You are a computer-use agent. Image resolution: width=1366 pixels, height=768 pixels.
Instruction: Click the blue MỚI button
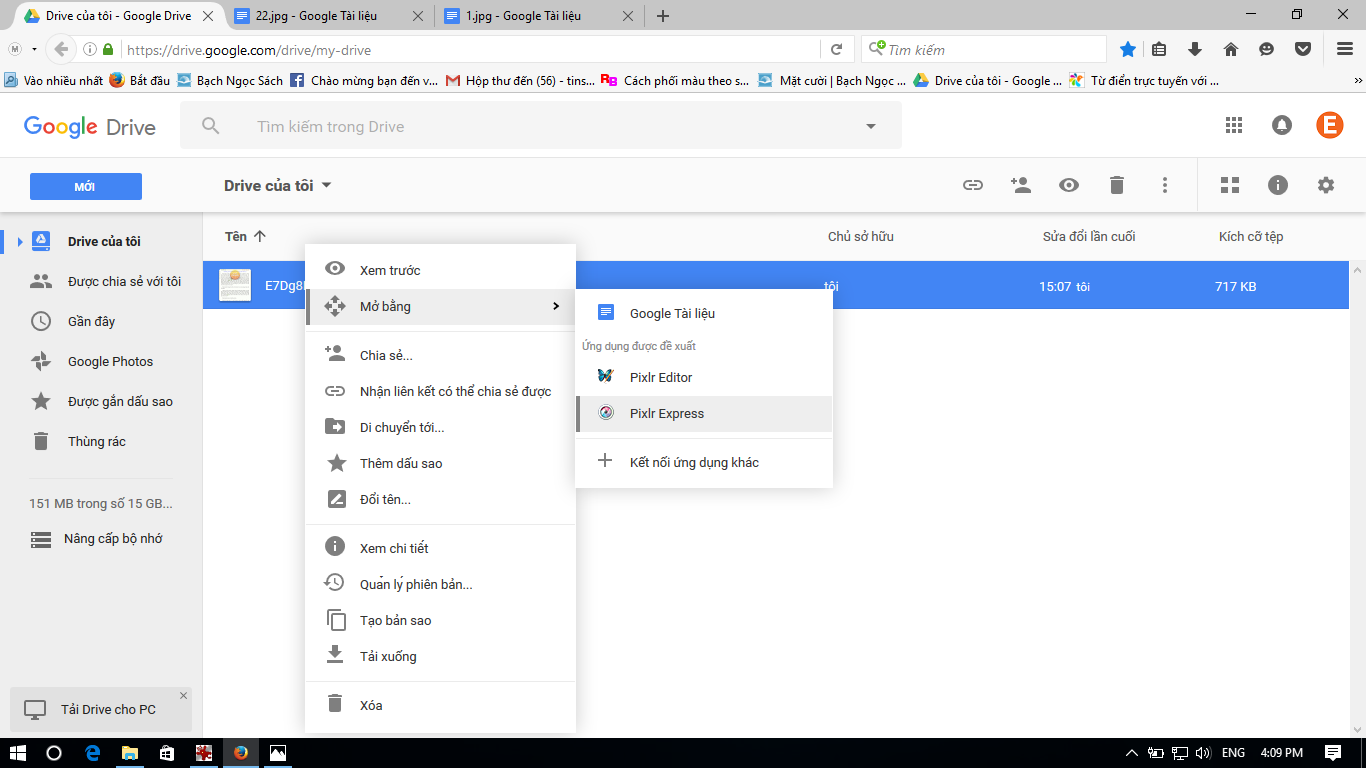click(x=86, y=187)
